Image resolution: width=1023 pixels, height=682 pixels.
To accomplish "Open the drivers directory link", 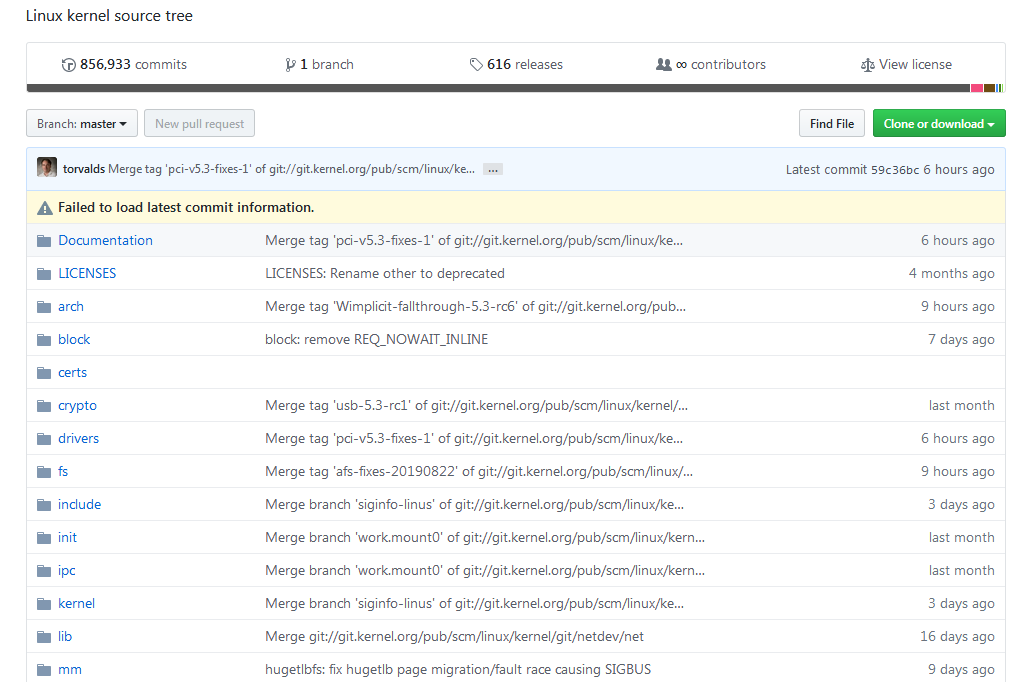I will tap(78, 439).
